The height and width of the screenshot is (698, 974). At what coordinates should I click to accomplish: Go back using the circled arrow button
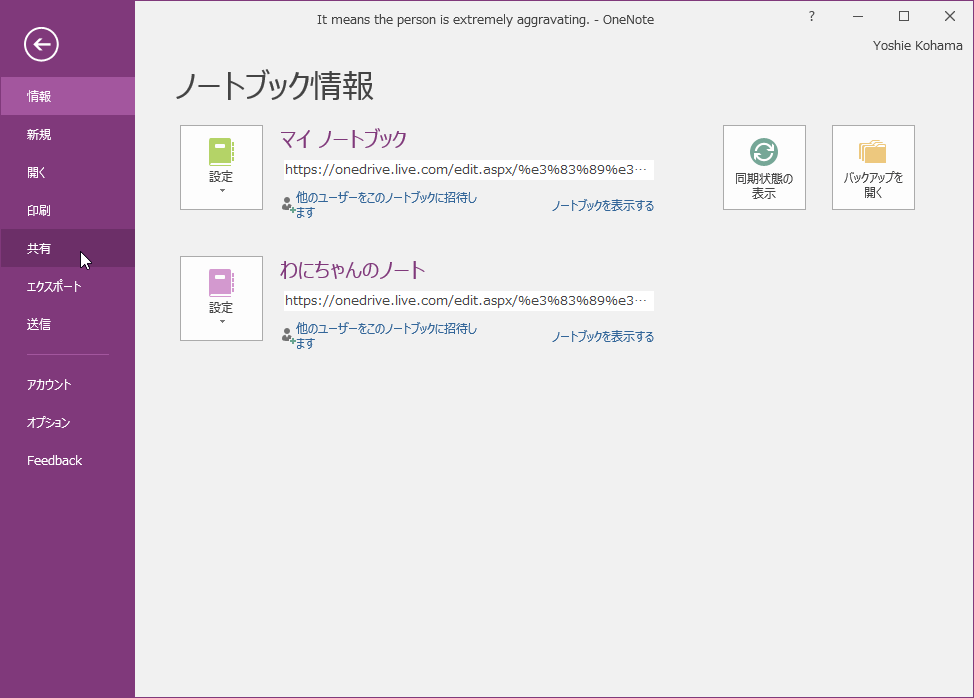[42, 45]
